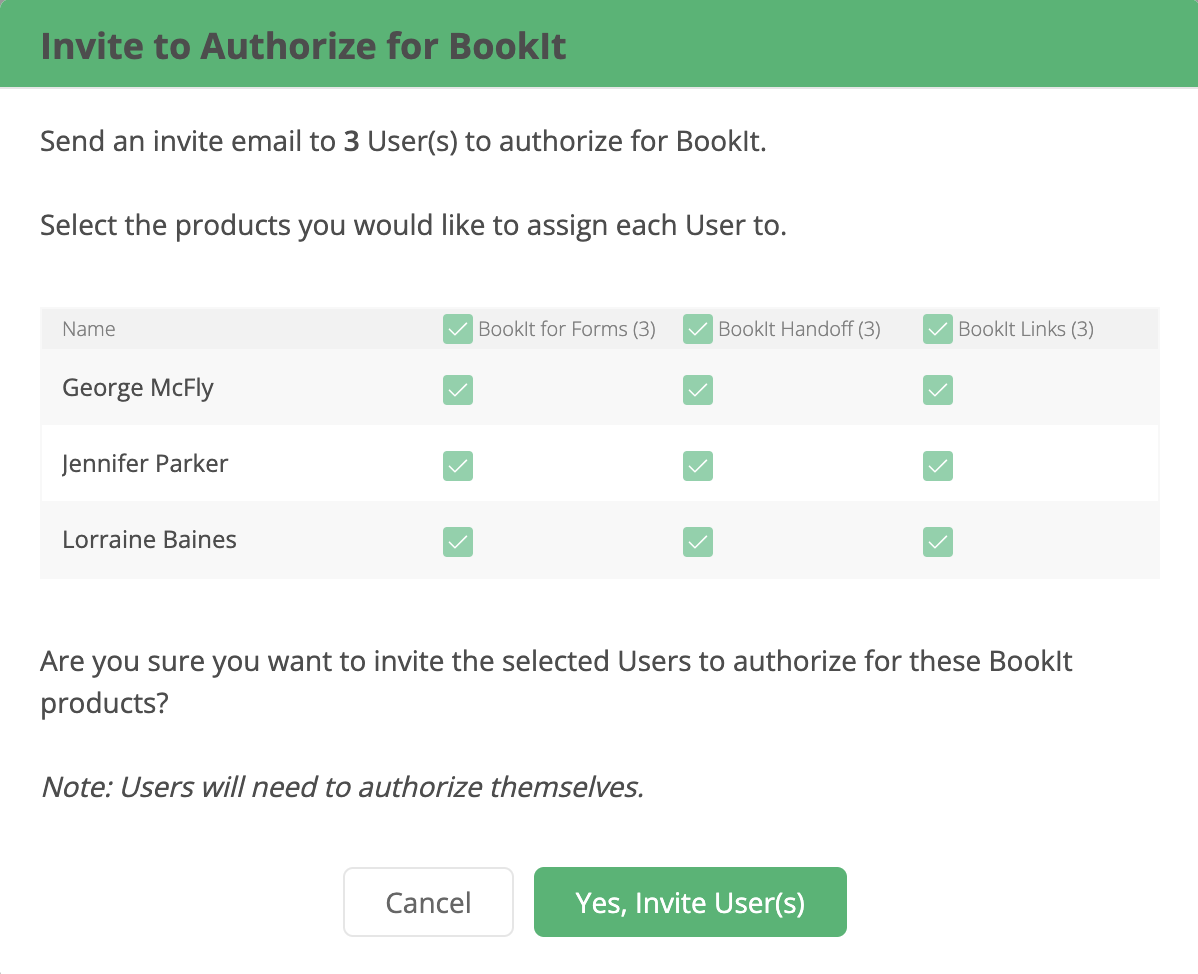This screenshot has width=1198, height=974.
Task: Toggle the BookIt for Forms select-all checkbox
Action: [x=458, y=329]
